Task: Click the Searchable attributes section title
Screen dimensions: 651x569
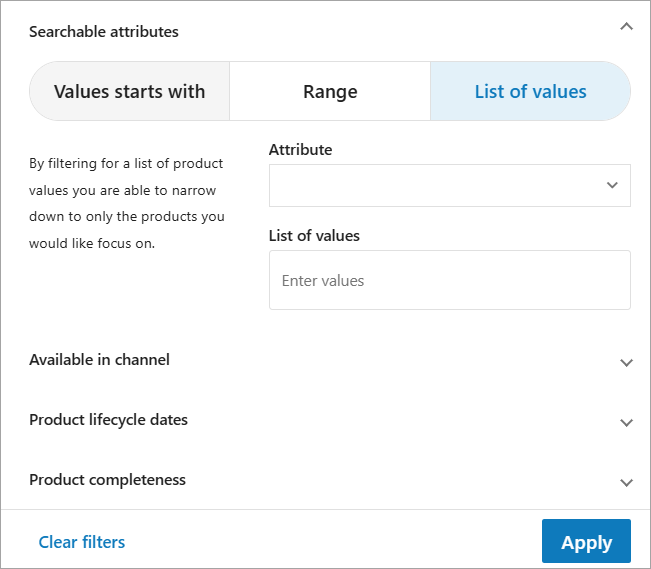Action: 104,32
